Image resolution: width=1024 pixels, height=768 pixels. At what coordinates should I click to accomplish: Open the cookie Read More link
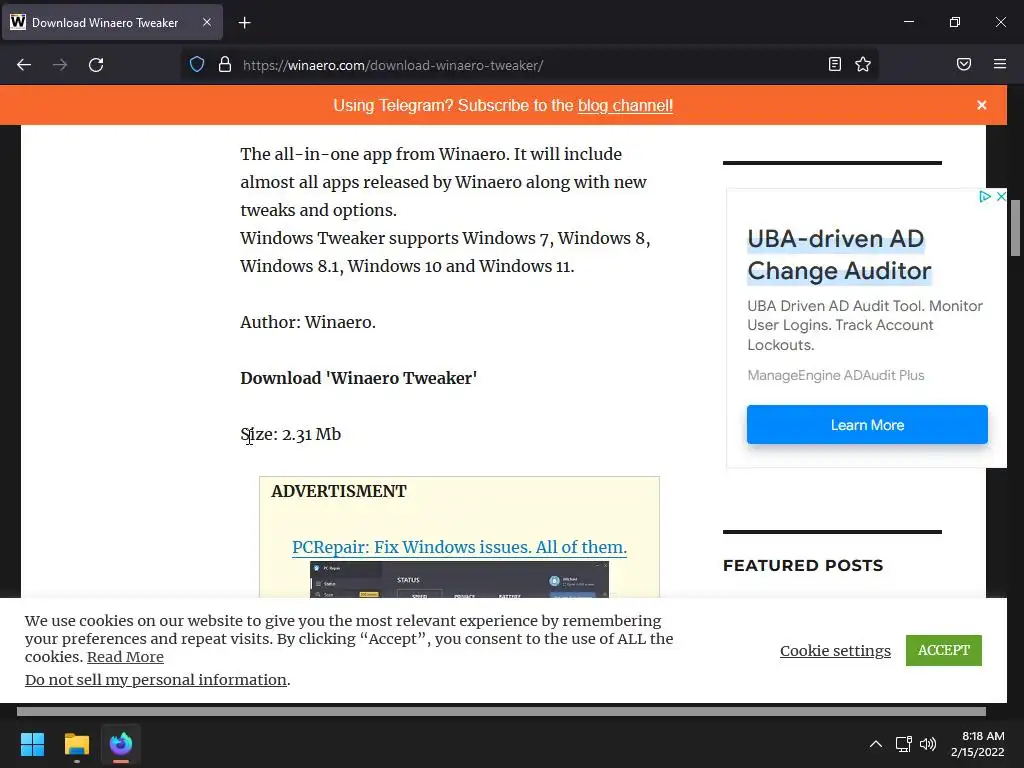point(125,657)
